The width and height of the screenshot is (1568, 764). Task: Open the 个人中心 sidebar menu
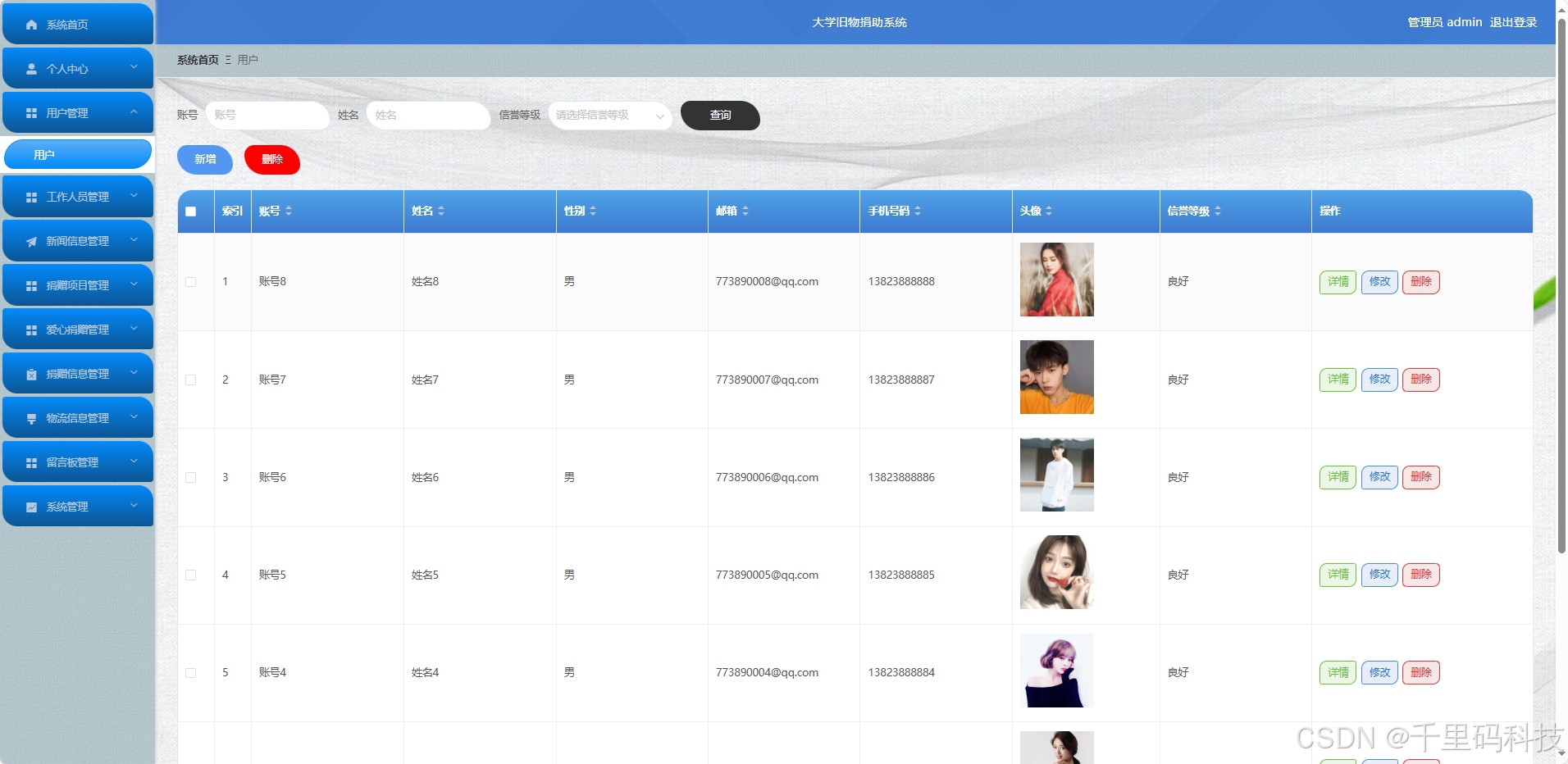pos(78,69)
